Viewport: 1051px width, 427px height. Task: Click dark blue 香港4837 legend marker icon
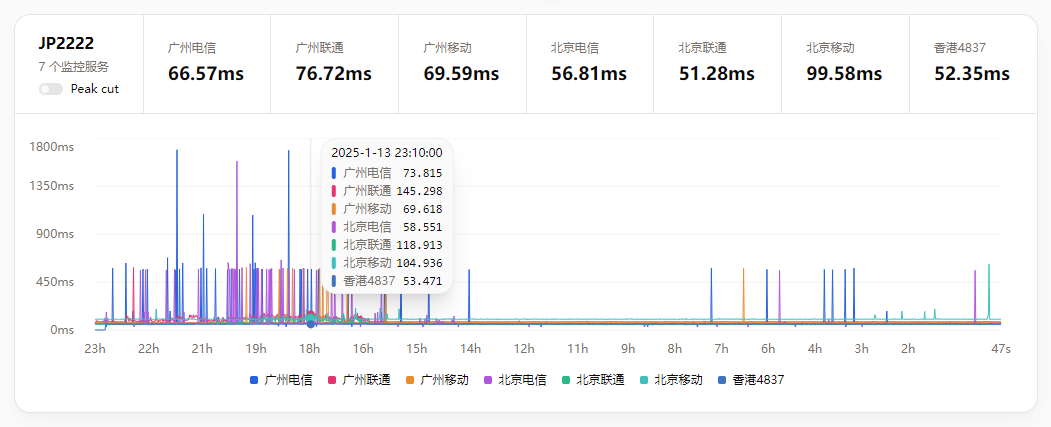[722, 380]
